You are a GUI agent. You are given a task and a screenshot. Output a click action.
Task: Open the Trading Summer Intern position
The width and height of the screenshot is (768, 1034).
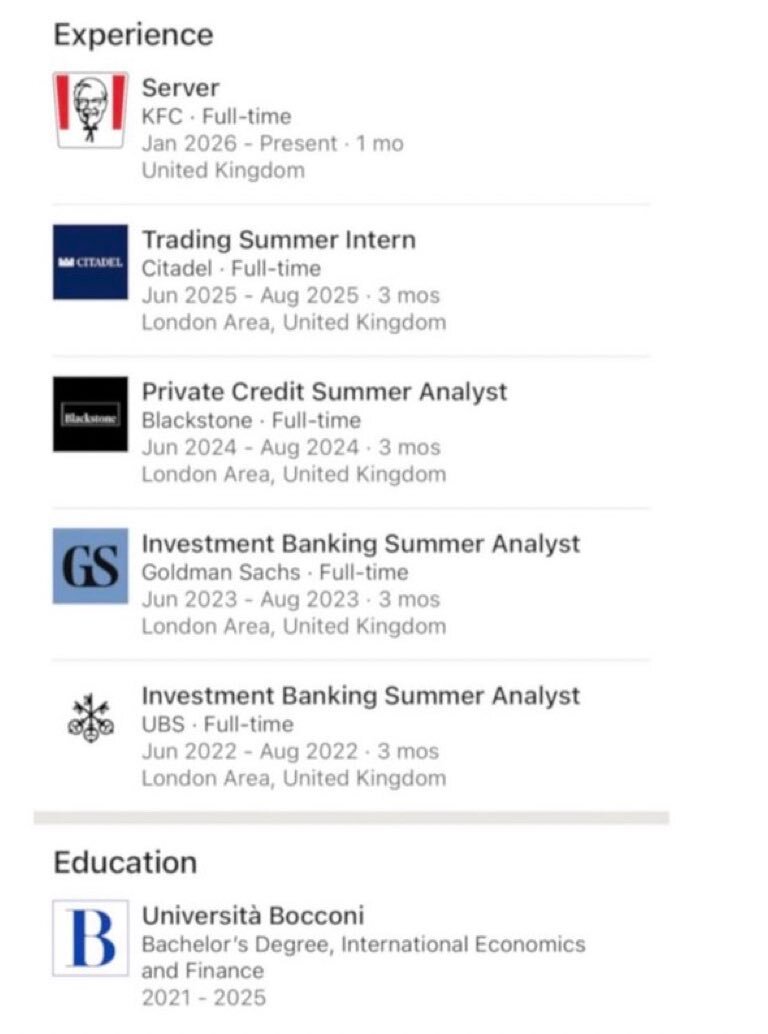click(x=278, y=240)
